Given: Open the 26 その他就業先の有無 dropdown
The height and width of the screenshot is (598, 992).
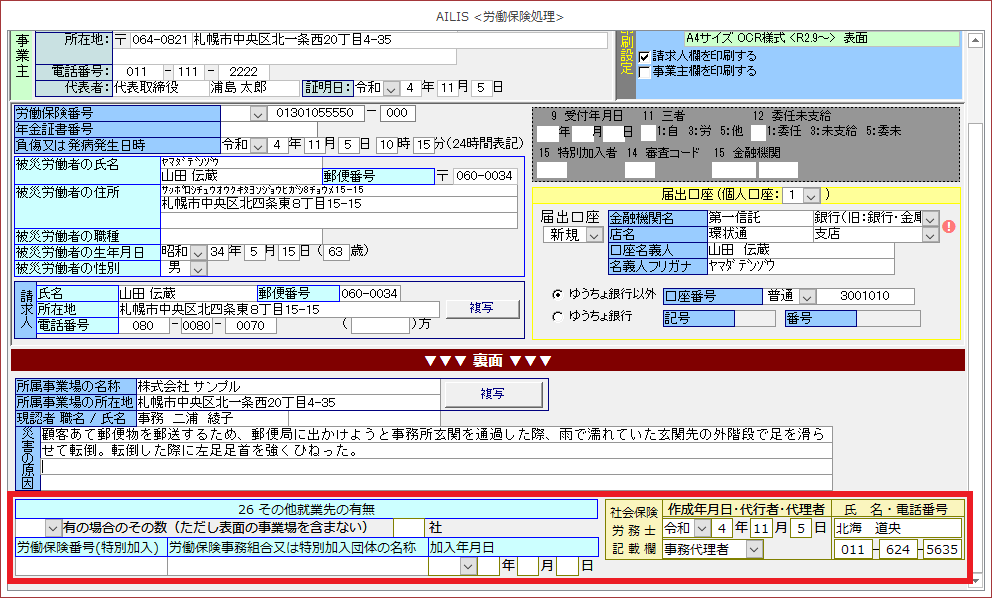Looking at the screenshot, I should coord(53,527).
